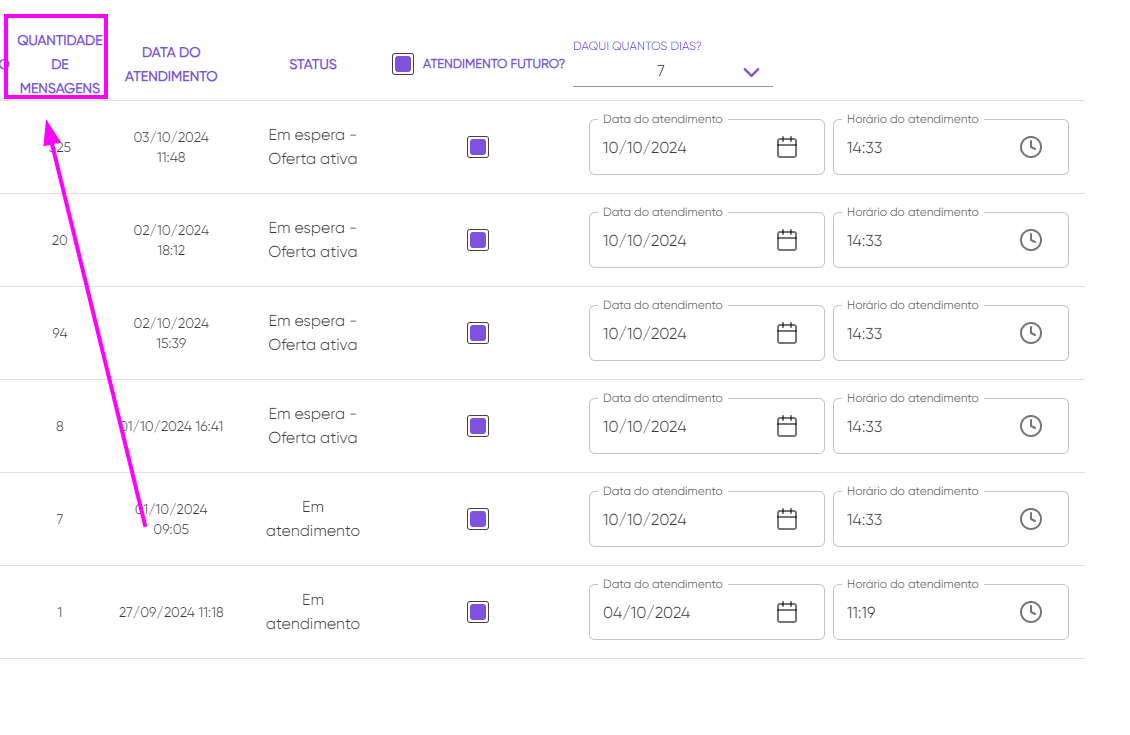Edit date field in 01/10/2024 16:41 row
1130x735 pixels.
[706, 426]
